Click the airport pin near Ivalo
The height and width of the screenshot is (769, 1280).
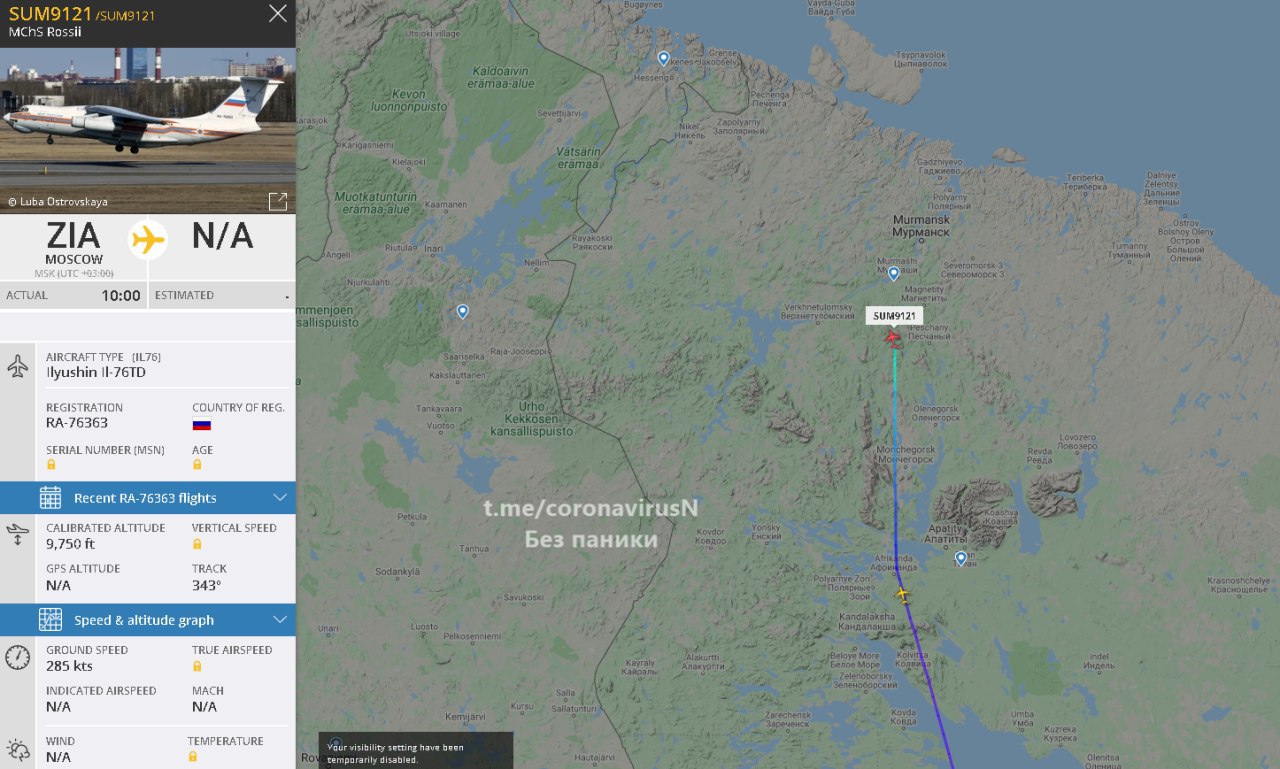coord(462,311)
